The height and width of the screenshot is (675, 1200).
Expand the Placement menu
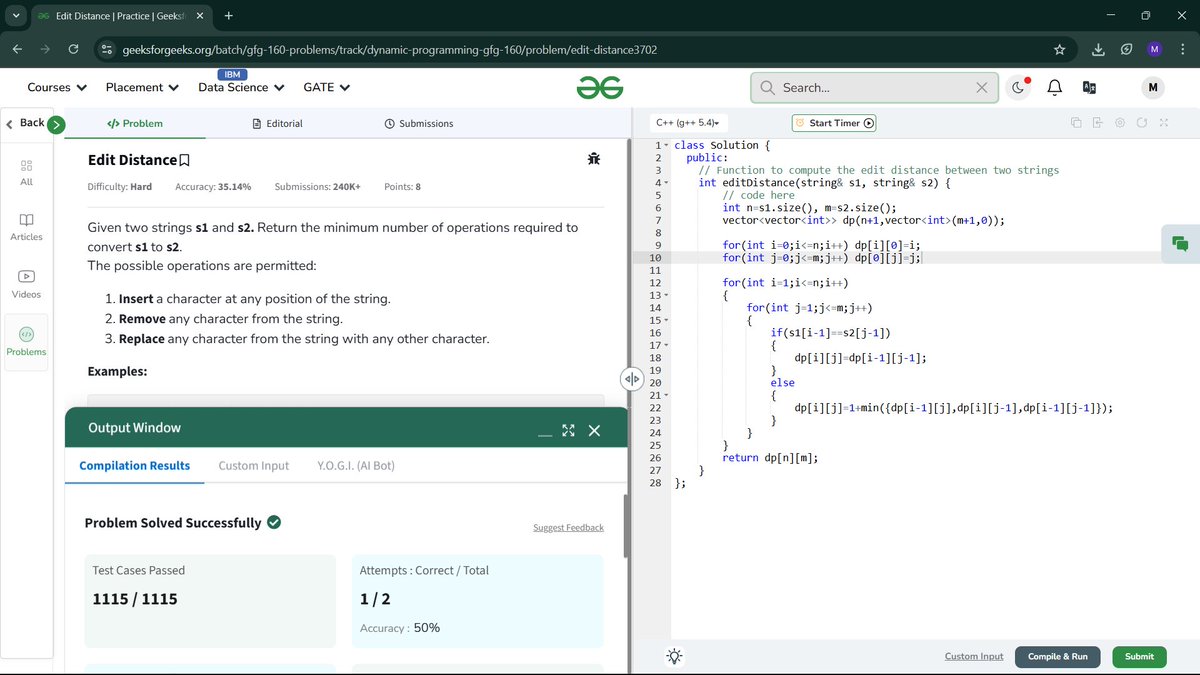point(142,88)
